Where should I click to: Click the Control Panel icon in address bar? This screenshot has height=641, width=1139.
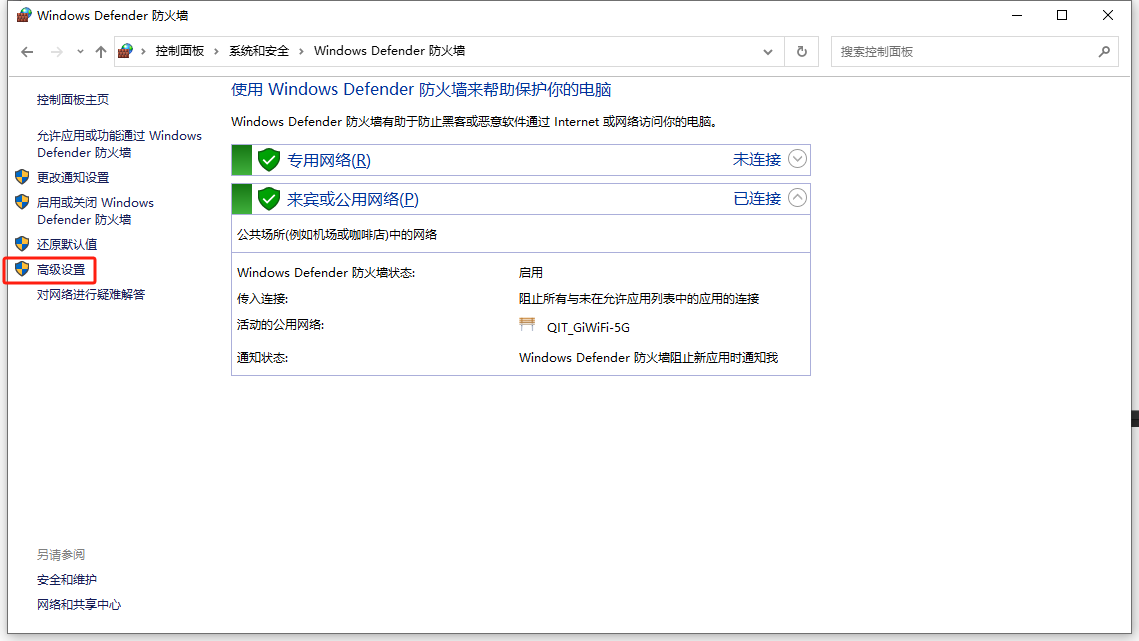point(126,51)
